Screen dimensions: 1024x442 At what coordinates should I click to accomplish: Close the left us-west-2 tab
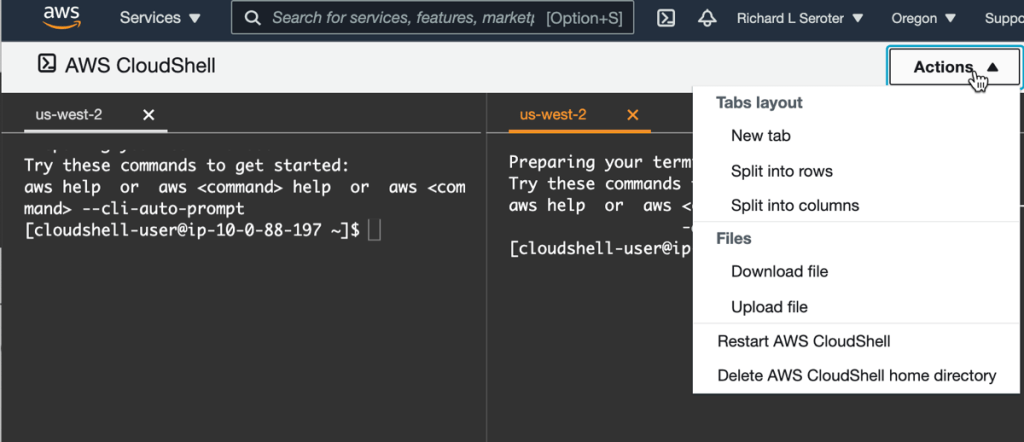coord(149,115)
